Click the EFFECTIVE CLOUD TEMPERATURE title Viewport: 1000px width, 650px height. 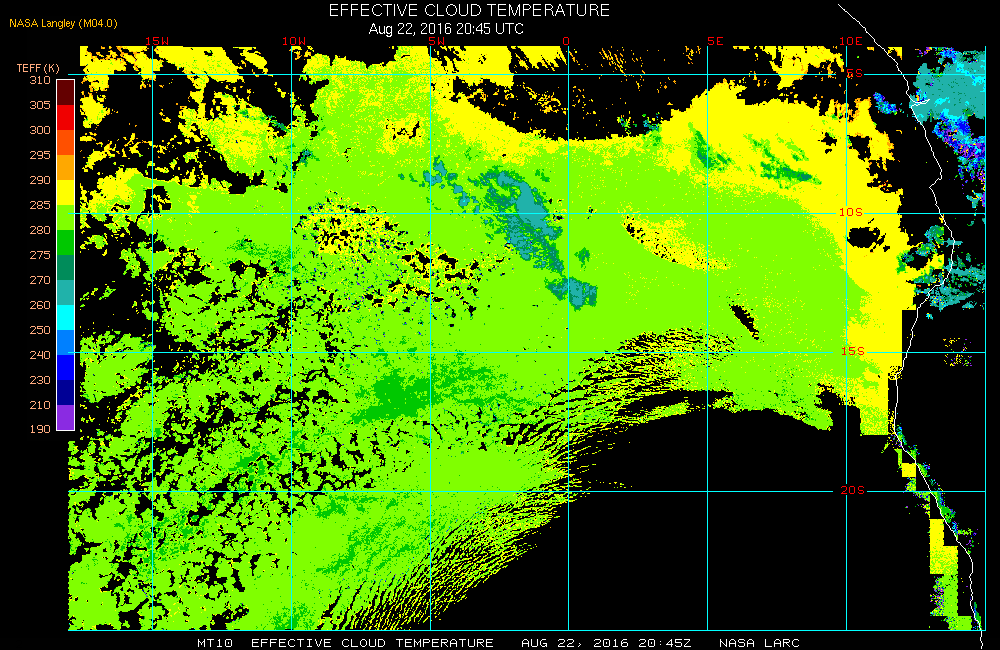pos(469,11)
